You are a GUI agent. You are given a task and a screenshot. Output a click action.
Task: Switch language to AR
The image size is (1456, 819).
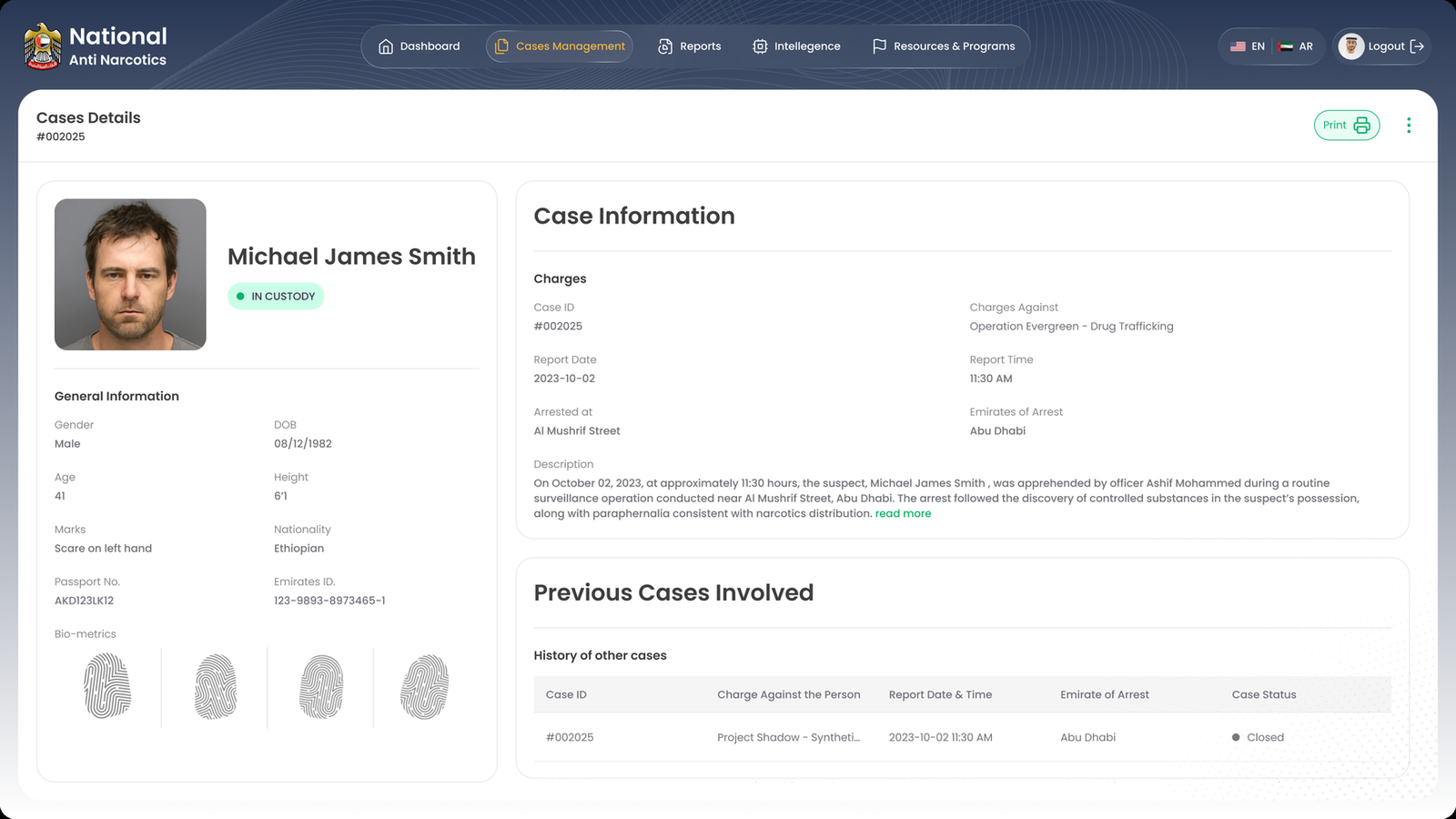click(1296, 46)
